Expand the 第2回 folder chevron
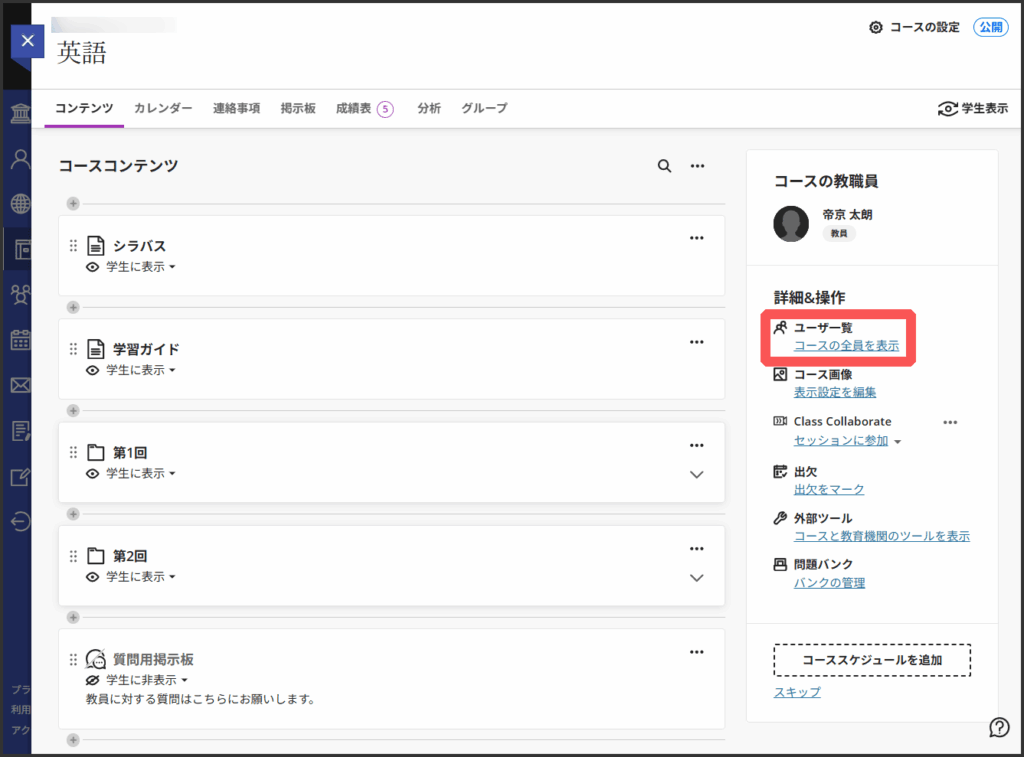1024x757 pixels. 697,577
